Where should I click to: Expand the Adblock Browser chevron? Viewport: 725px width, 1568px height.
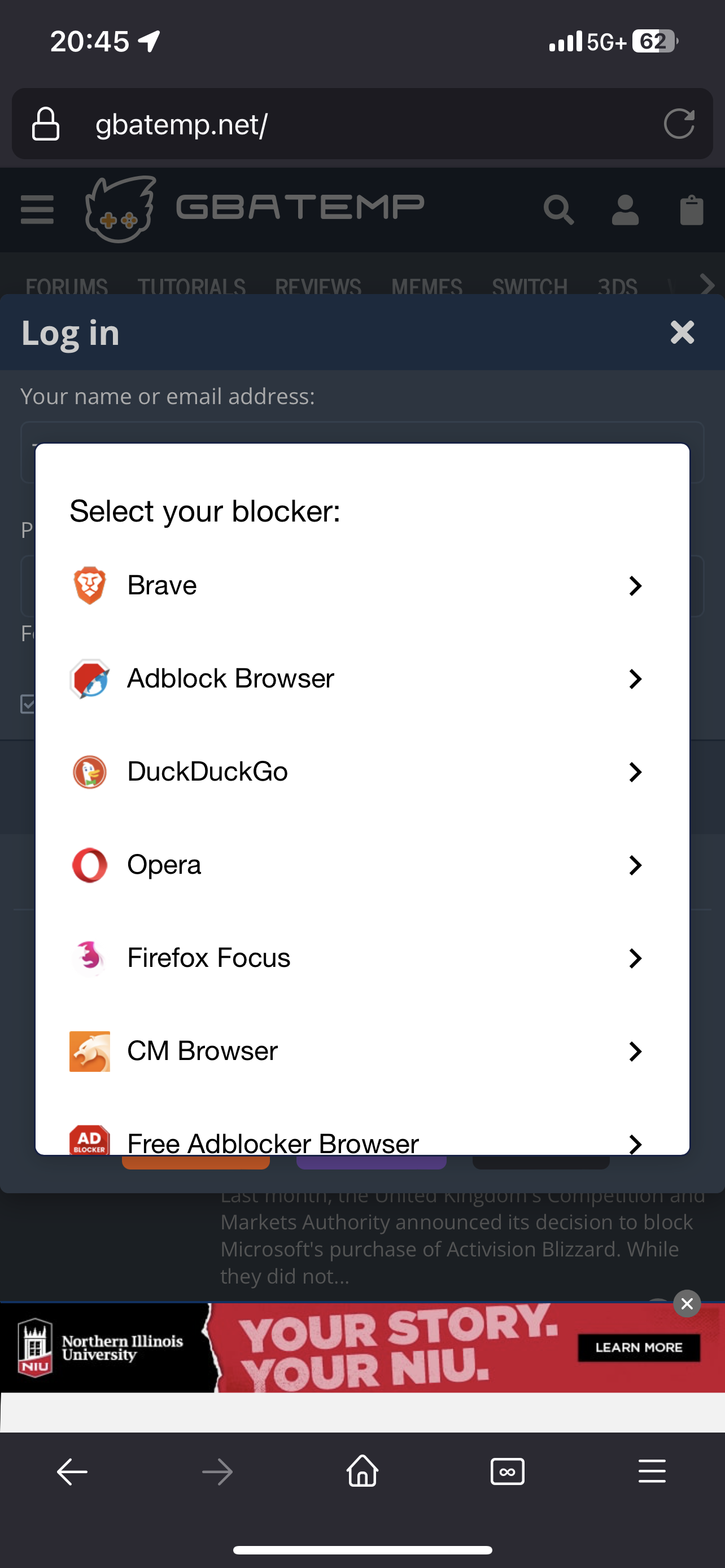[635, 678]
